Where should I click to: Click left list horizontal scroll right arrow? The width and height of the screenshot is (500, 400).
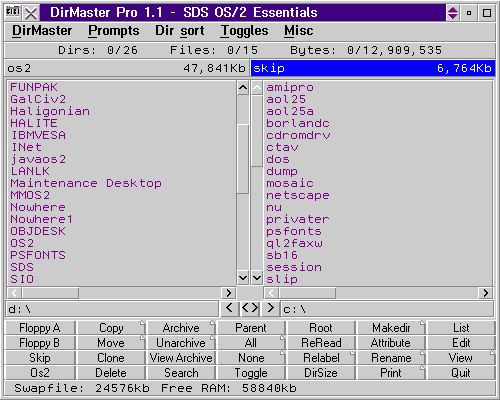pyautogui.click(x=229, y=293)
